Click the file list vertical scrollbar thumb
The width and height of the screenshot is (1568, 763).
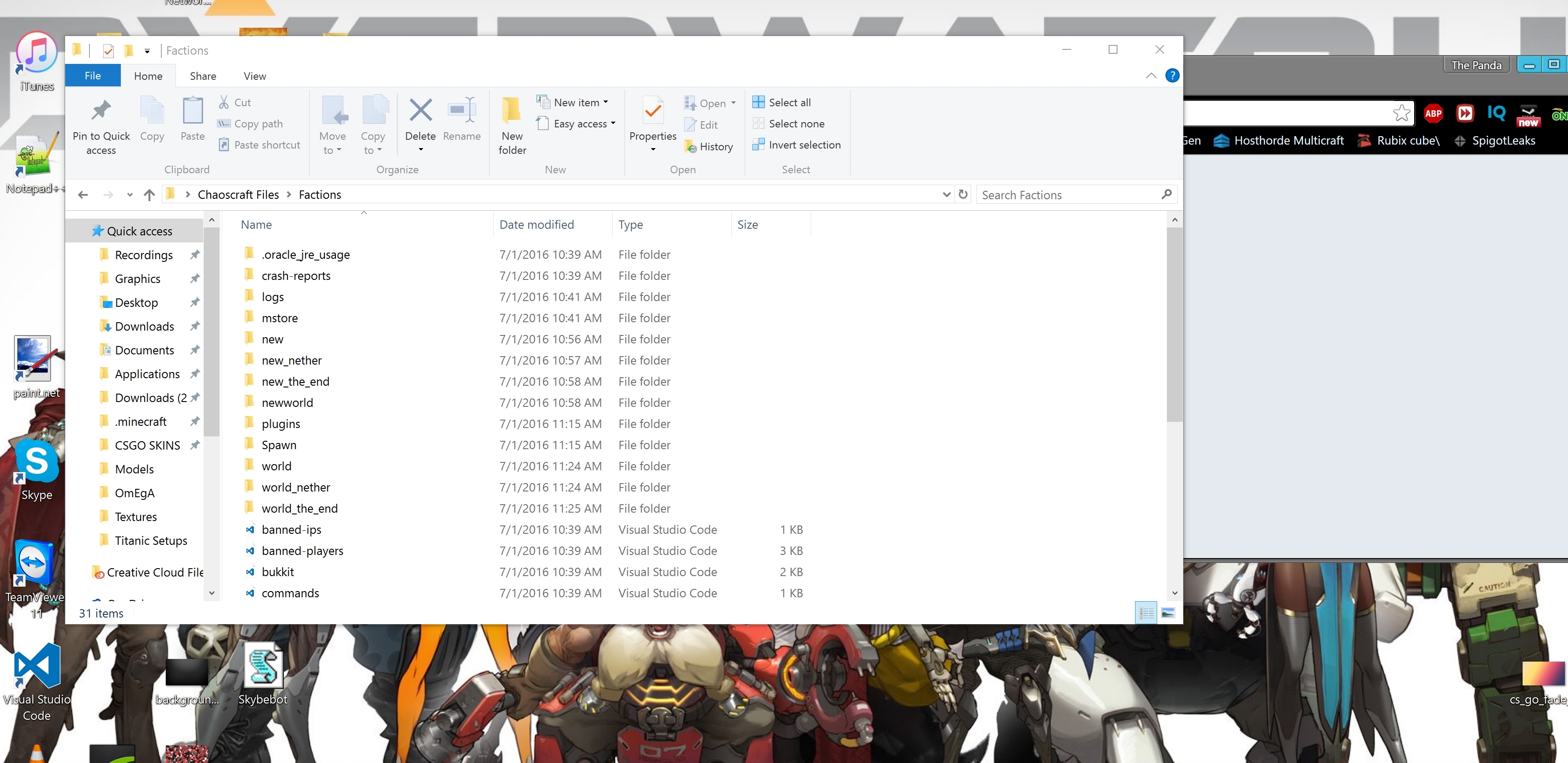(1174, 324)
